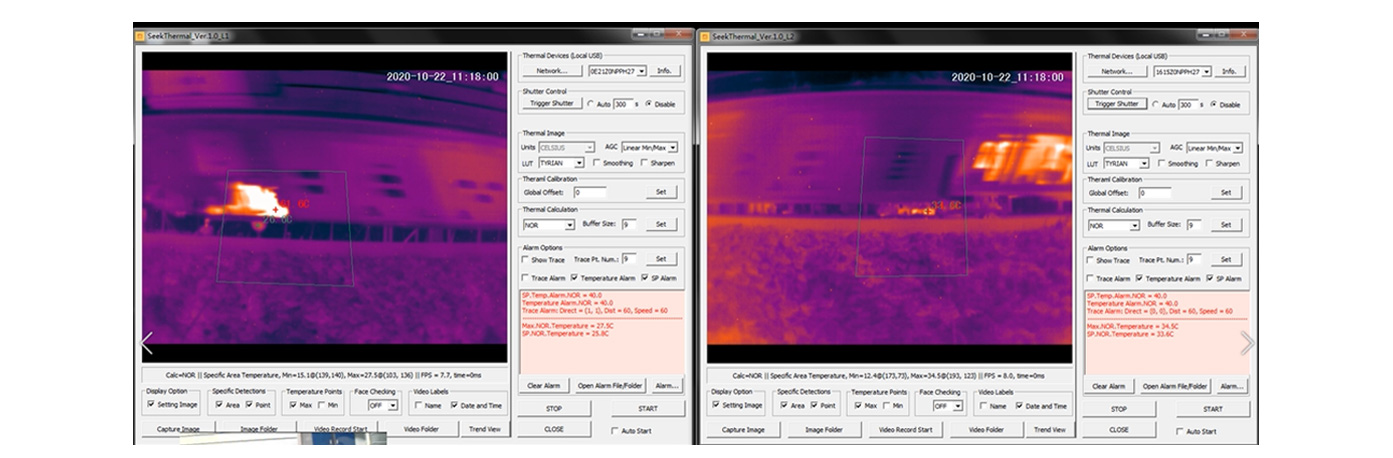Click Network... button in L1 window
This screenshot has height=458, width=1393.
[x=552, y=71]
